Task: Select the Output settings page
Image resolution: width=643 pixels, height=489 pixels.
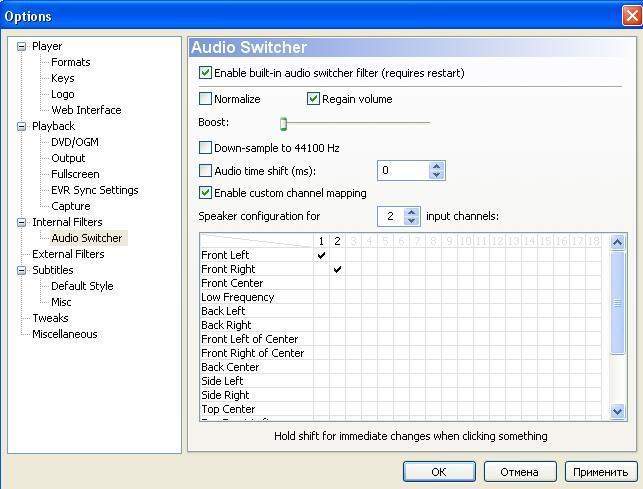Action: click(x=68, y=158)
